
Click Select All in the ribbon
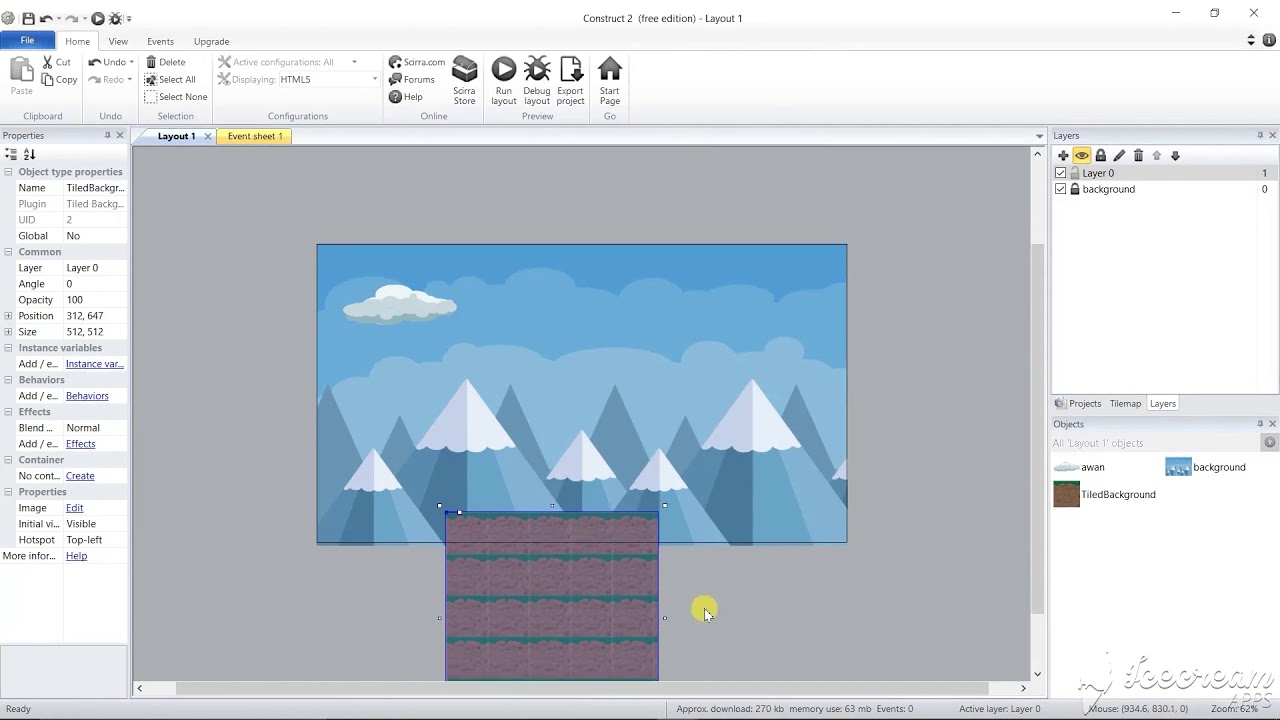[x=170, y=79]
